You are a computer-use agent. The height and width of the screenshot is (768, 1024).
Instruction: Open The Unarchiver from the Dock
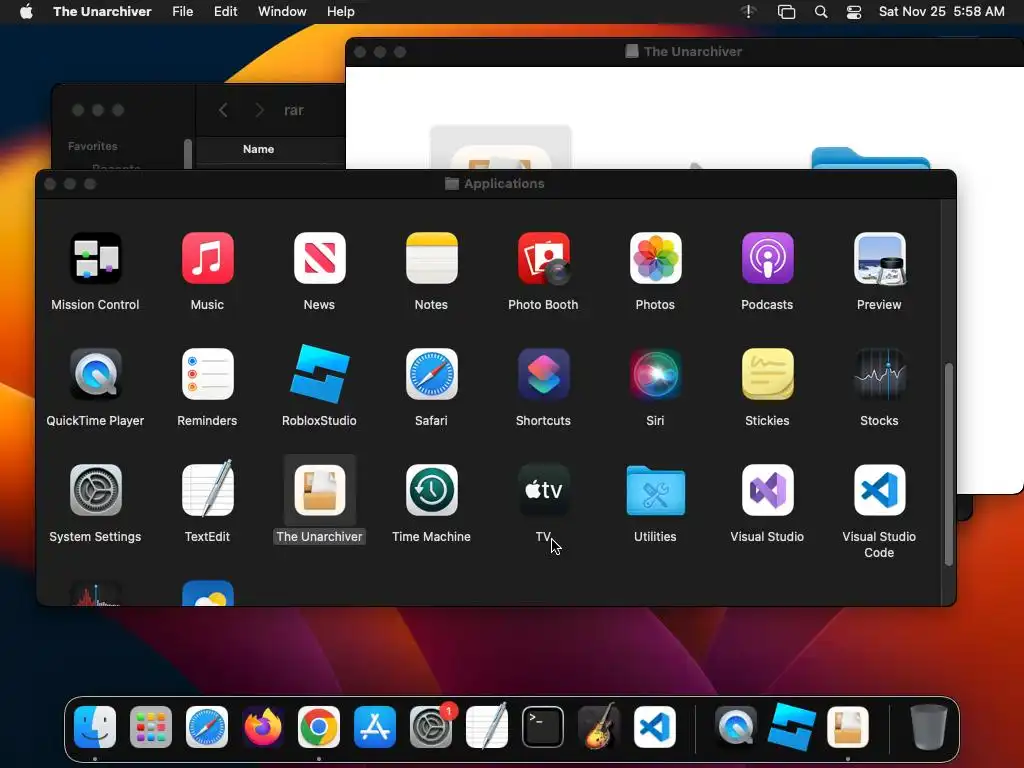click(848, 727)
